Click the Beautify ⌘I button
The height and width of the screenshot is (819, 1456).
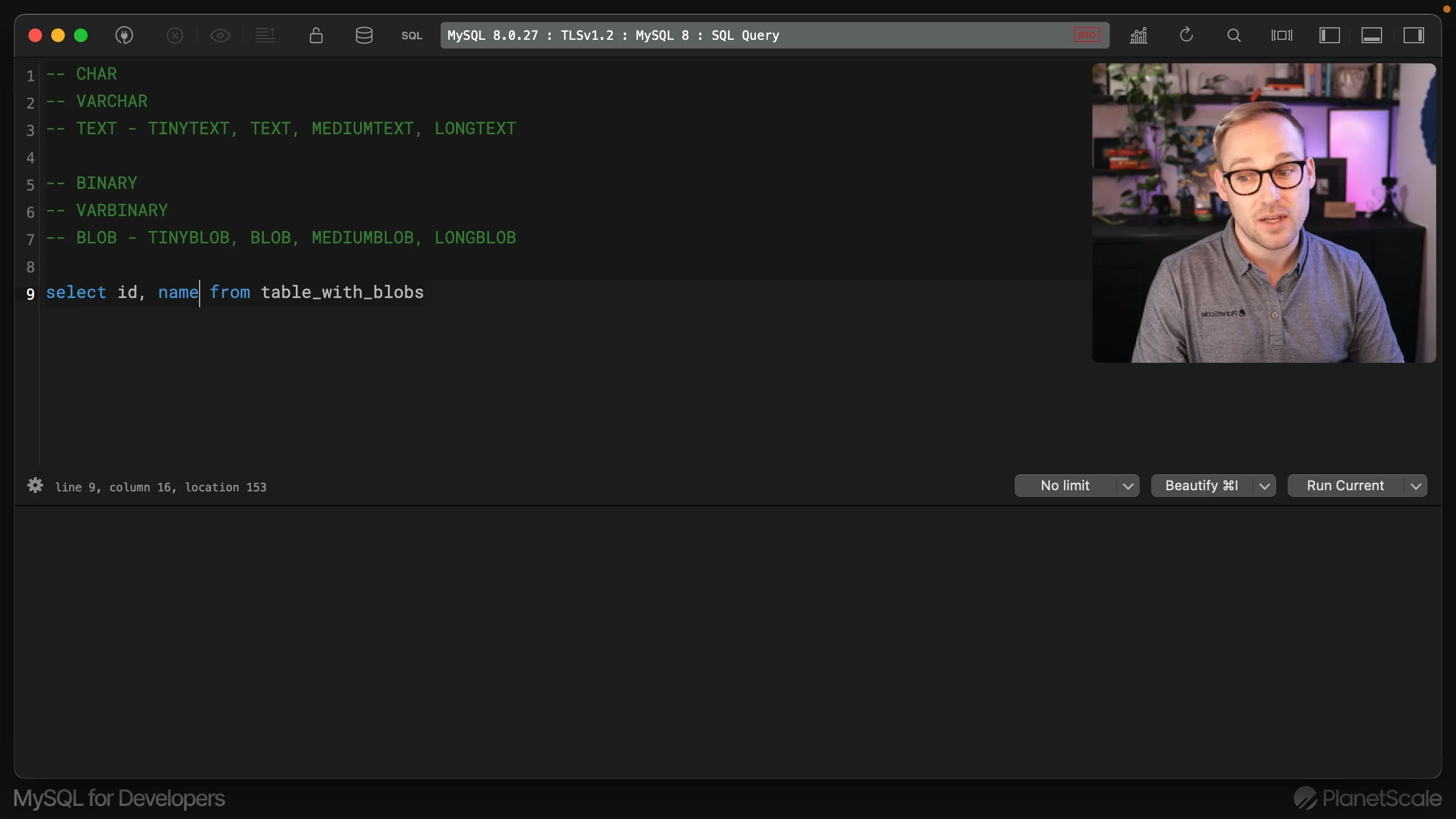click(1201, 486)
